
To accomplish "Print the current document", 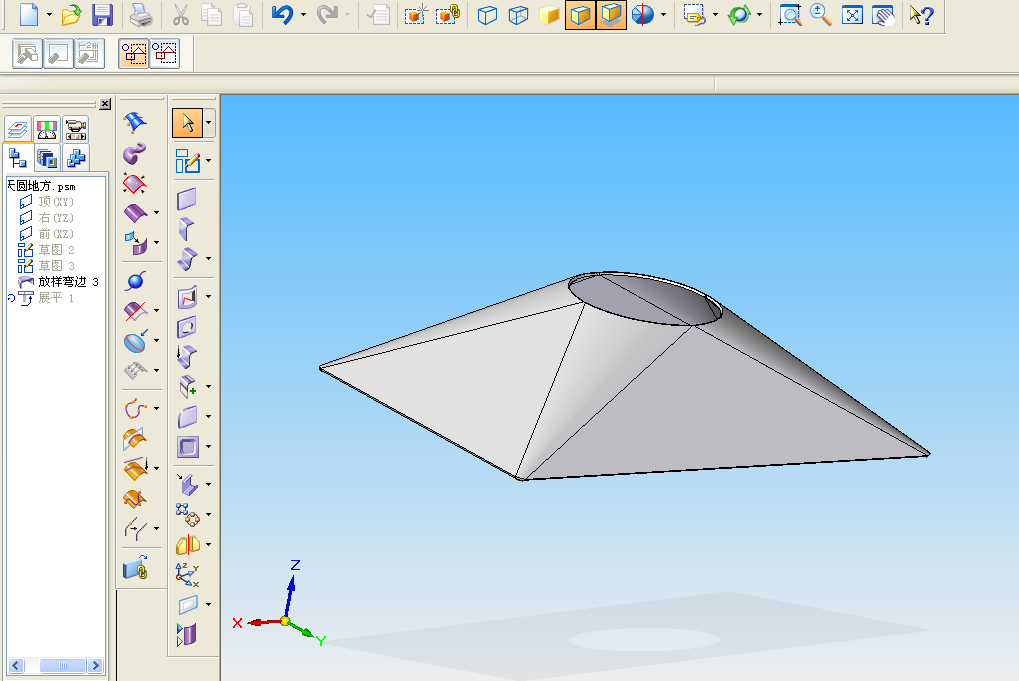I will pos(140,14).
